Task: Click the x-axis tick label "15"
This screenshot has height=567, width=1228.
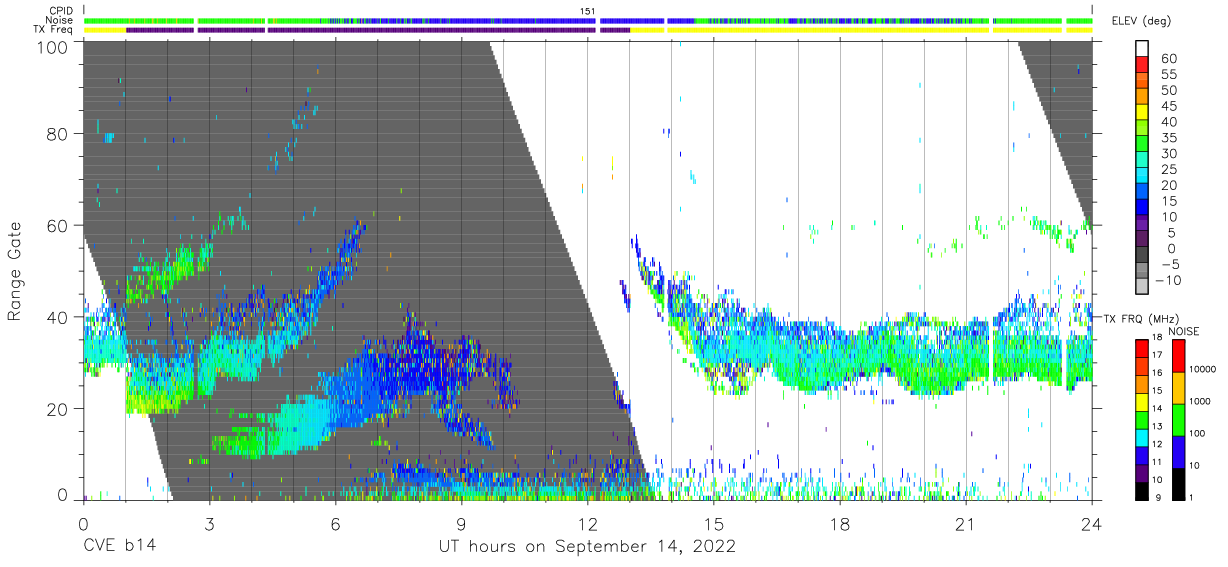Action: (x=714, y=523)
